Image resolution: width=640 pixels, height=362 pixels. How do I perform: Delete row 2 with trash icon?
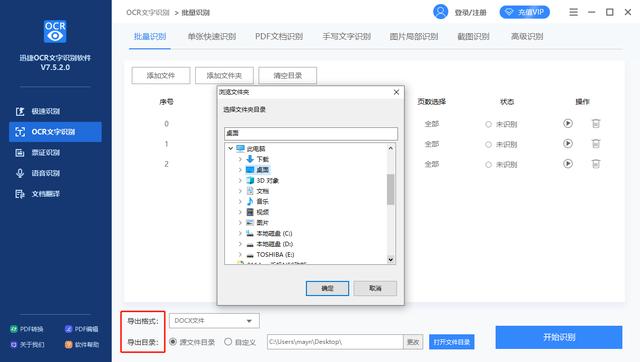pos(596,164)
